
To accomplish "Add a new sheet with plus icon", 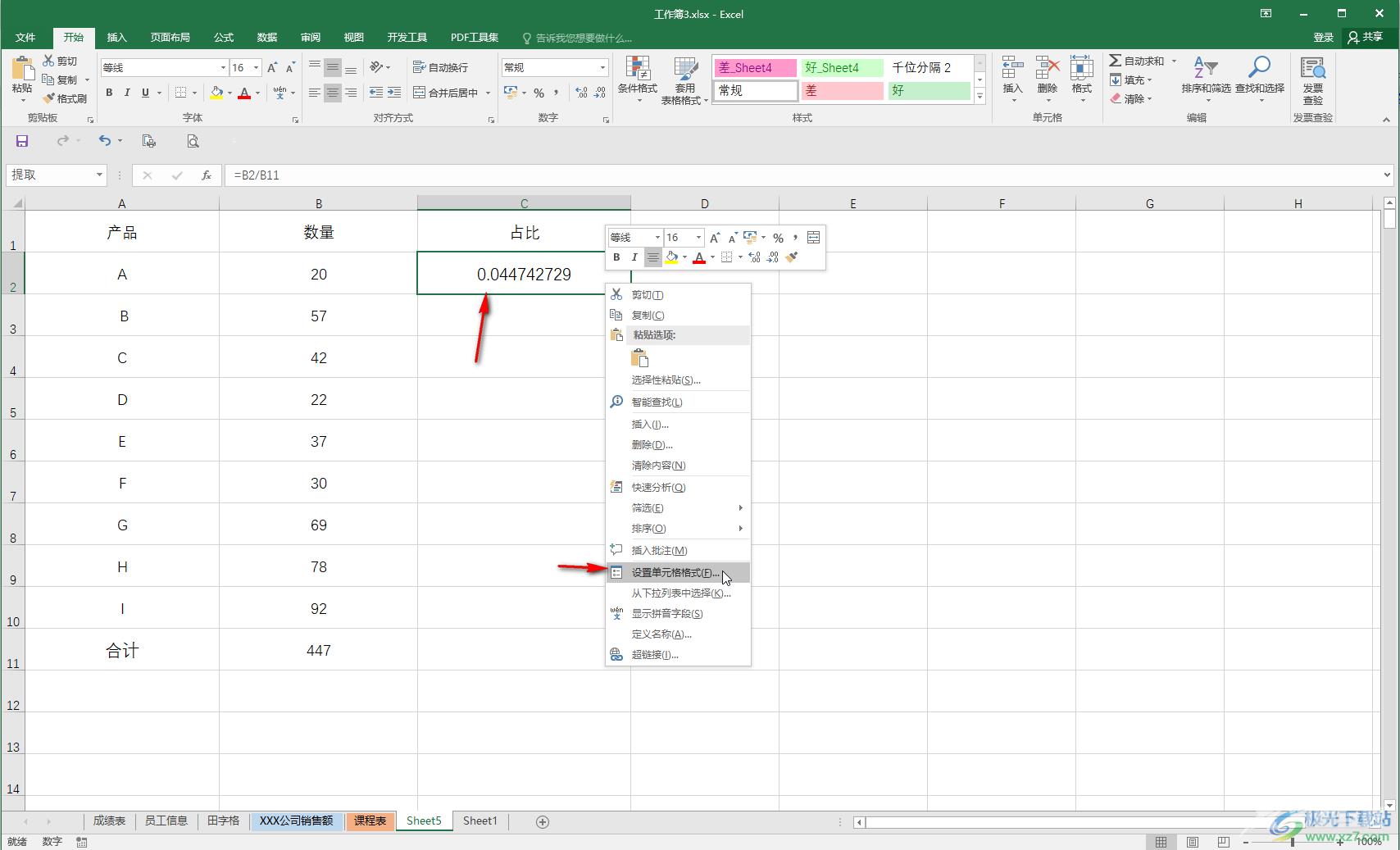I will point(543,821).
